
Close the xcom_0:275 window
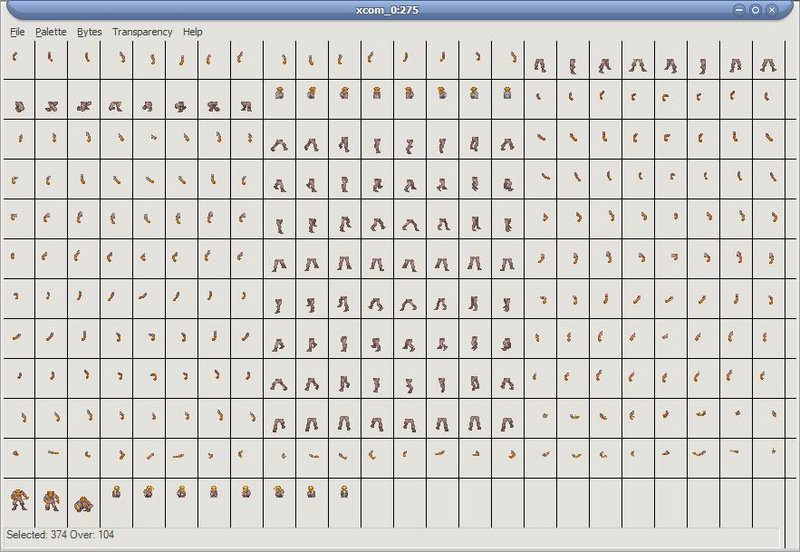(x=772, y=10)
